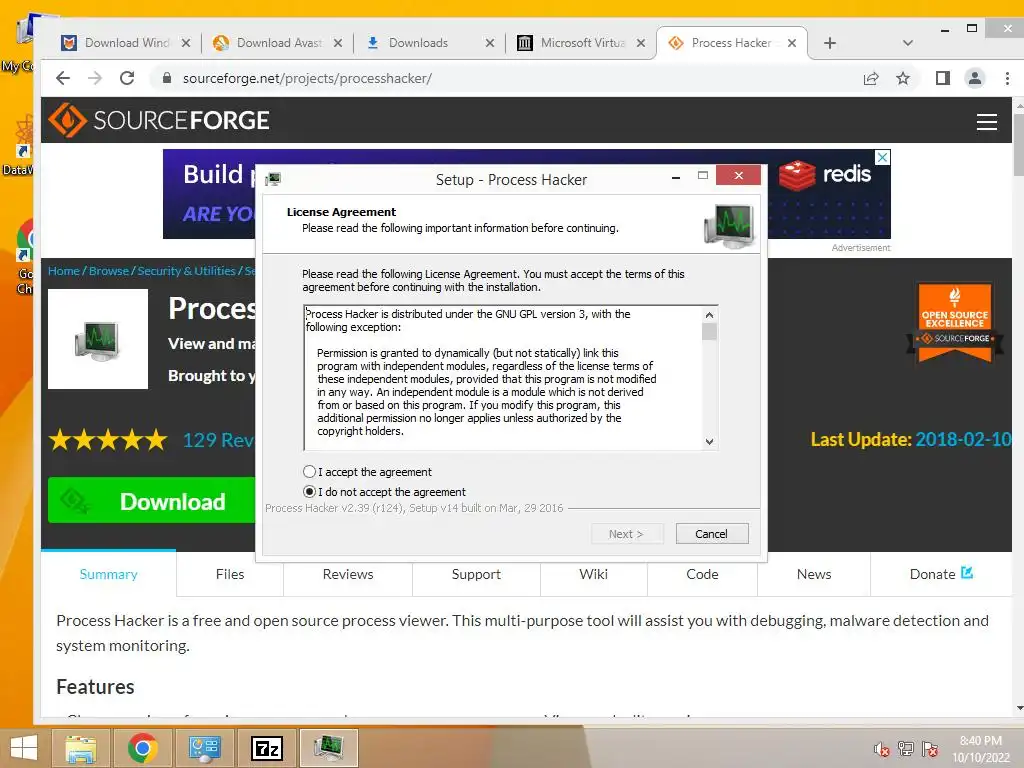Click the Process Hacker tab favicon
The image size is (1024, 768).
click(676, 43)
